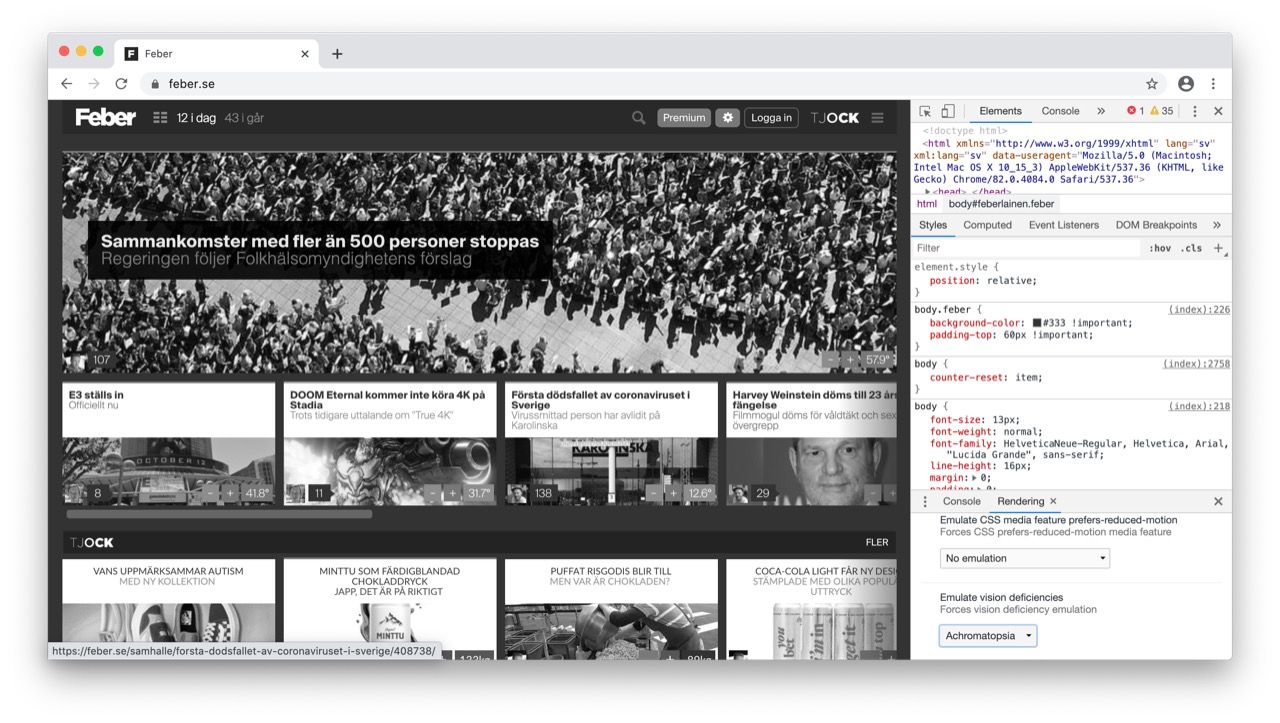Open DevTools customize three-dot menu
Image resolution: width=1280 pixels, height=723 pixels.
[1194, 112]
